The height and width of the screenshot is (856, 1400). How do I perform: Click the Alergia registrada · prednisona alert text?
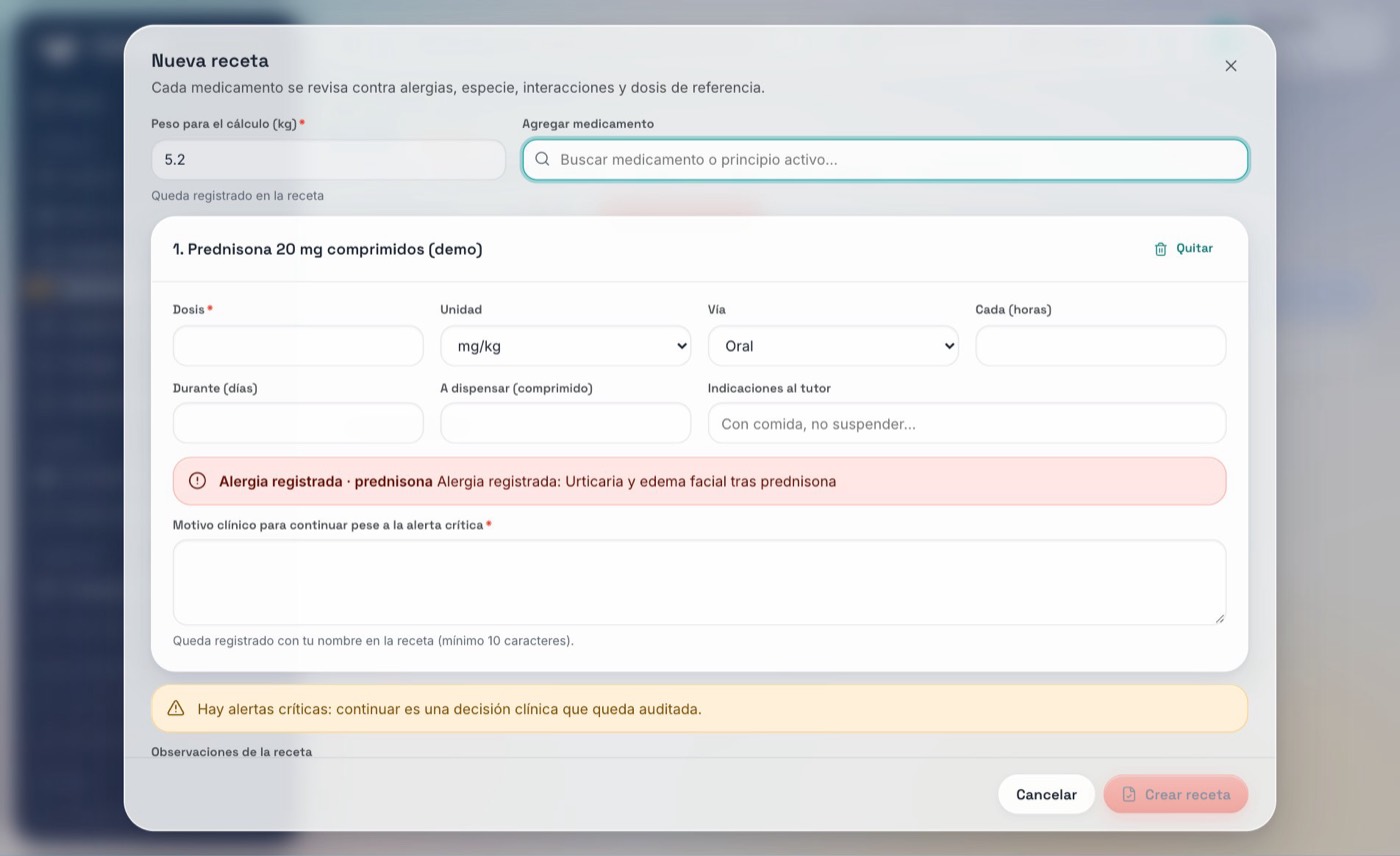pos(527,481)
